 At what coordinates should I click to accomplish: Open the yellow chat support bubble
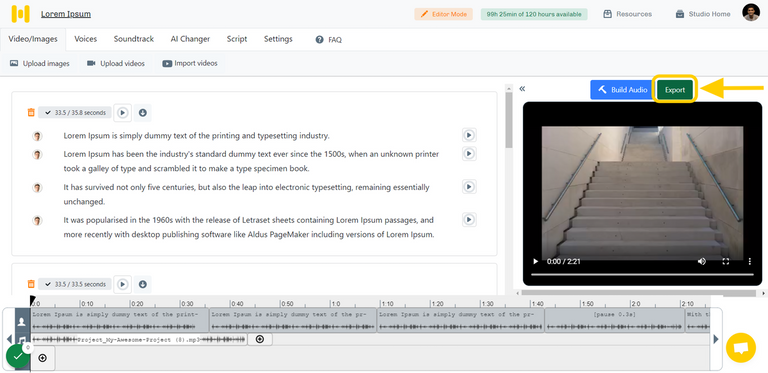point(741,348)
